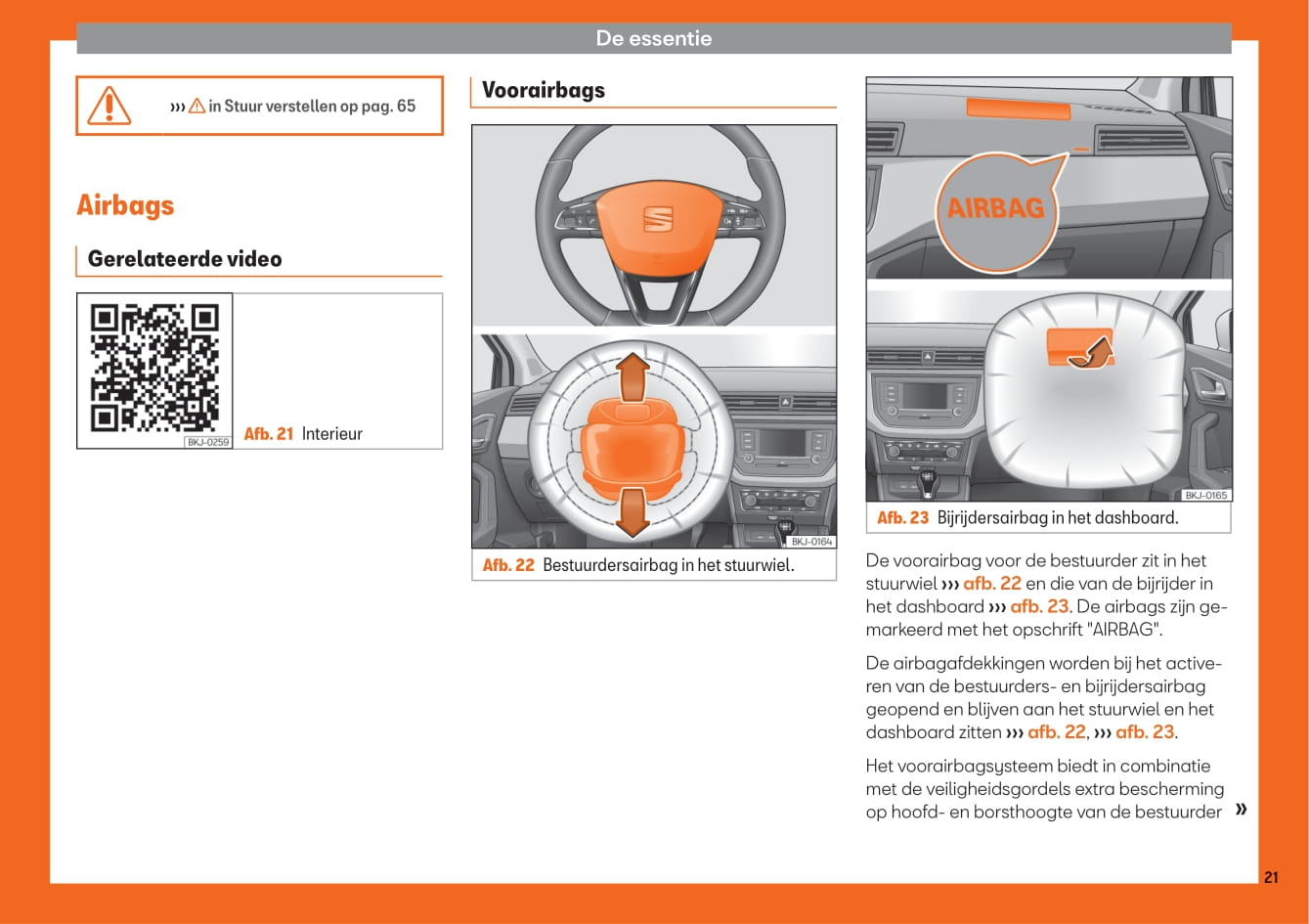Screen dimensions: 1309x924
Task: Select the 'Voorairbags' section heading
Action: point(544,90)
